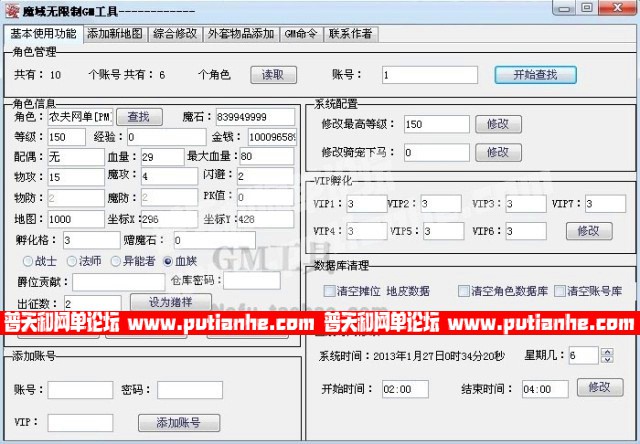Viewport: 640px width, 444px height.
Task: Click the 坐标X input field
Action: [169, 219]
